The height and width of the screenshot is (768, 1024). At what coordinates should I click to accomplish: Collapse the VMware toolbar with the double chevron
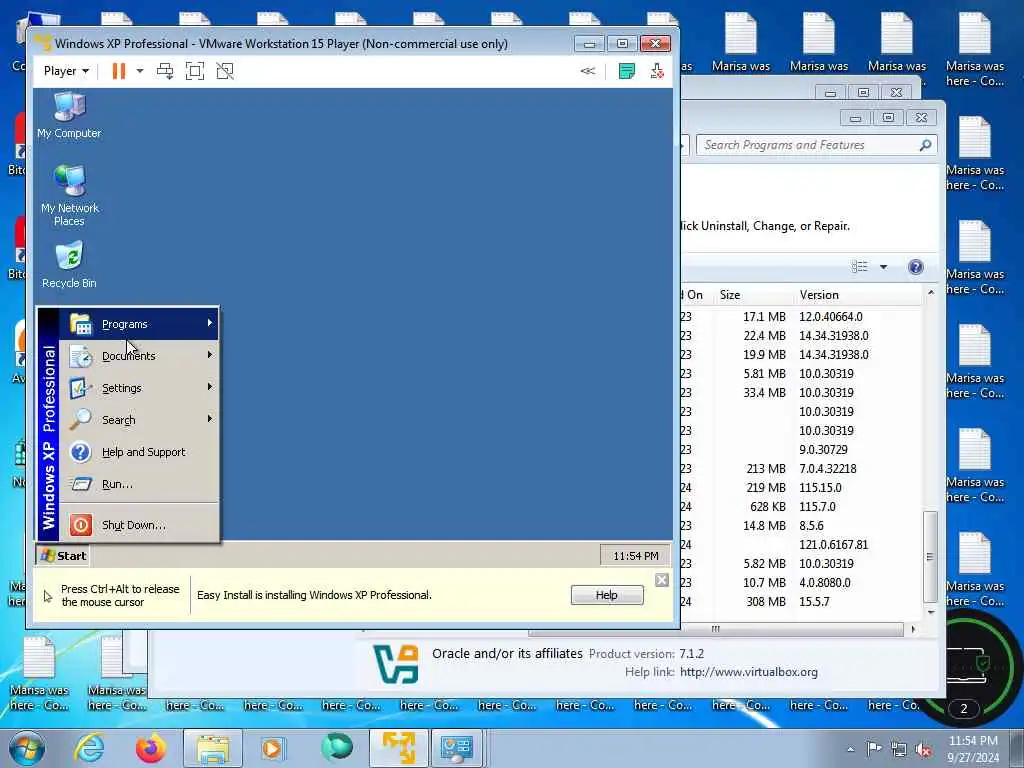coord(588,71)
